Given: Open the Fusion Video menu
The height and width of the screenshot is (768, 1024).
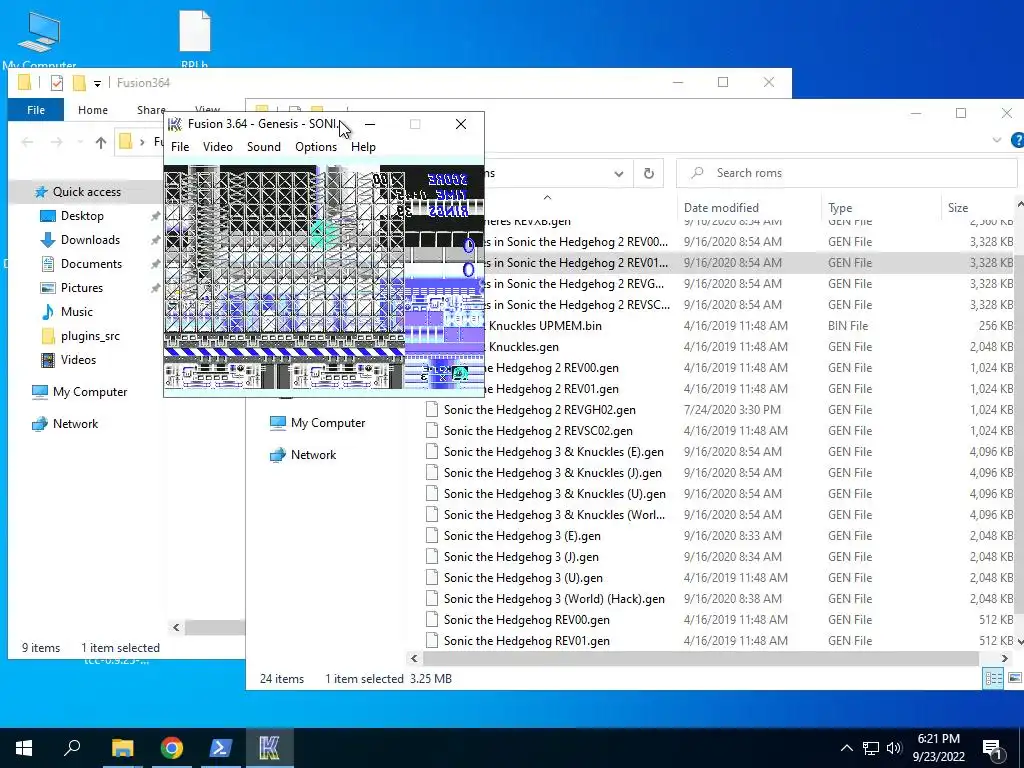Looking at the screenshot, I should 217,147.
